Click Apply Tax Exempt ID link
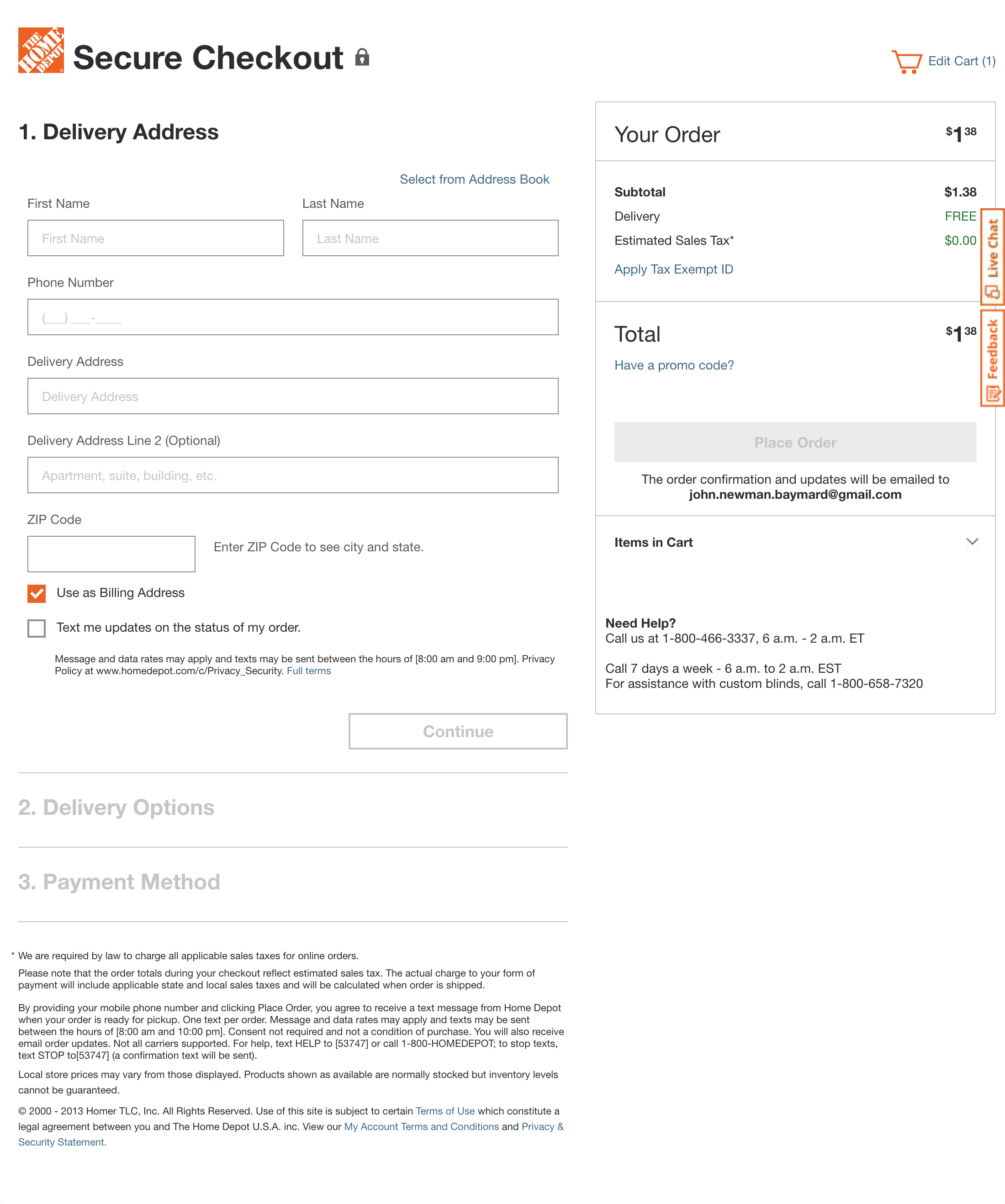 [673, 269]
